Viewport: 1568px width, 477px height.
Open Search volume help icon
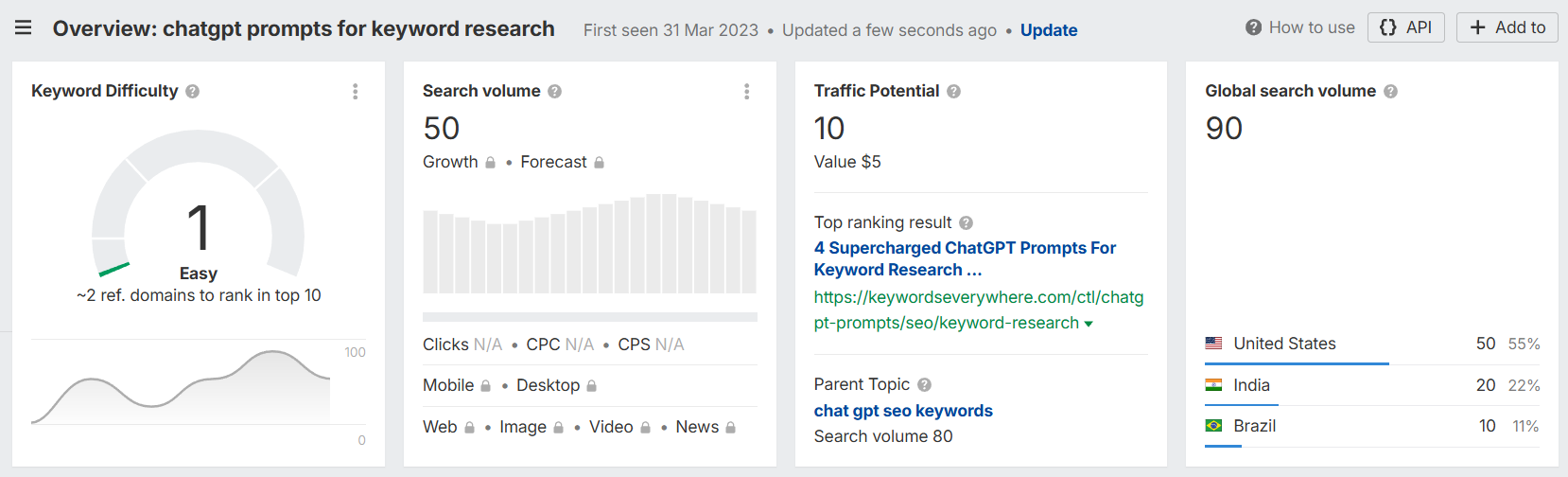pyautogui.click(x=555, y=92)
